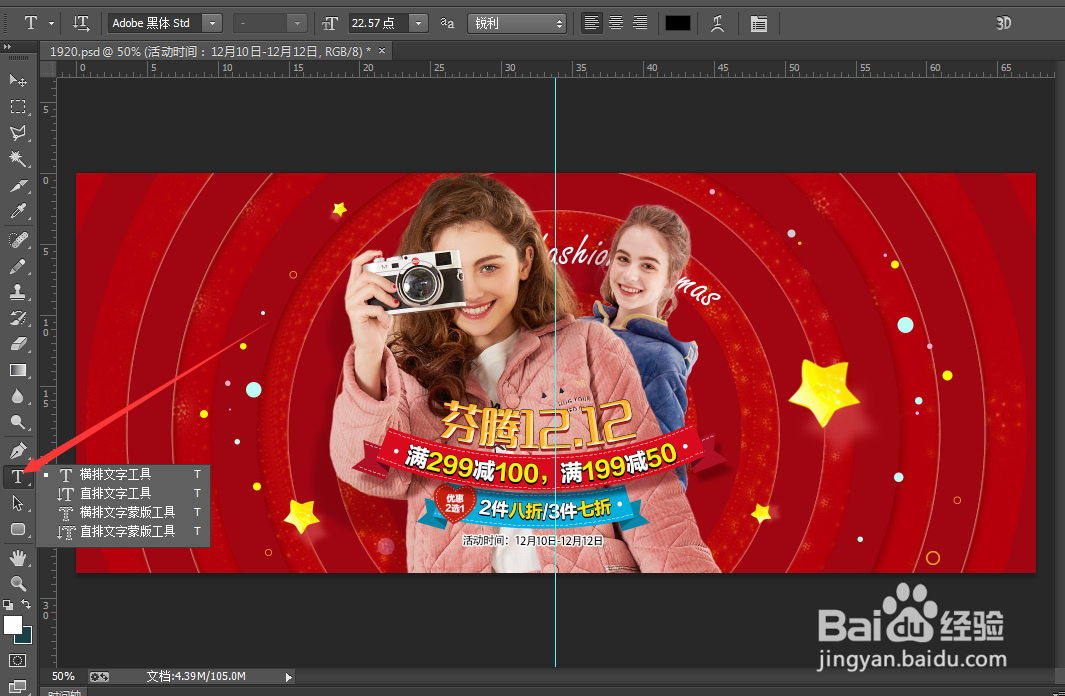The image size is (1065, 696).
Task: Click the white foreground color swatch
Action: tap(12, 625)
